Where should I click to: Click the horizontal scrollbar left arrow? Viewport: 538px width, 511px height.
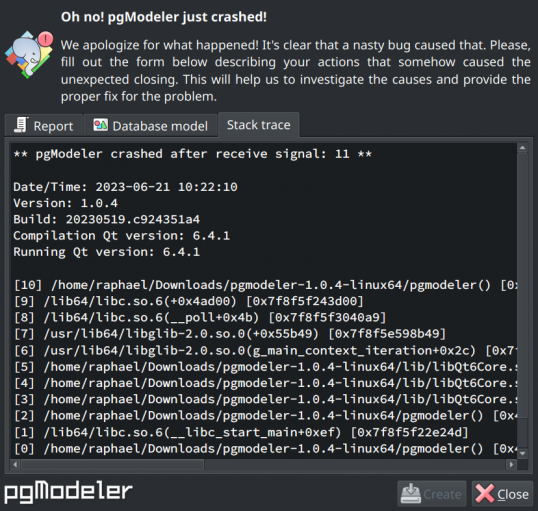[x=15, y=464]
